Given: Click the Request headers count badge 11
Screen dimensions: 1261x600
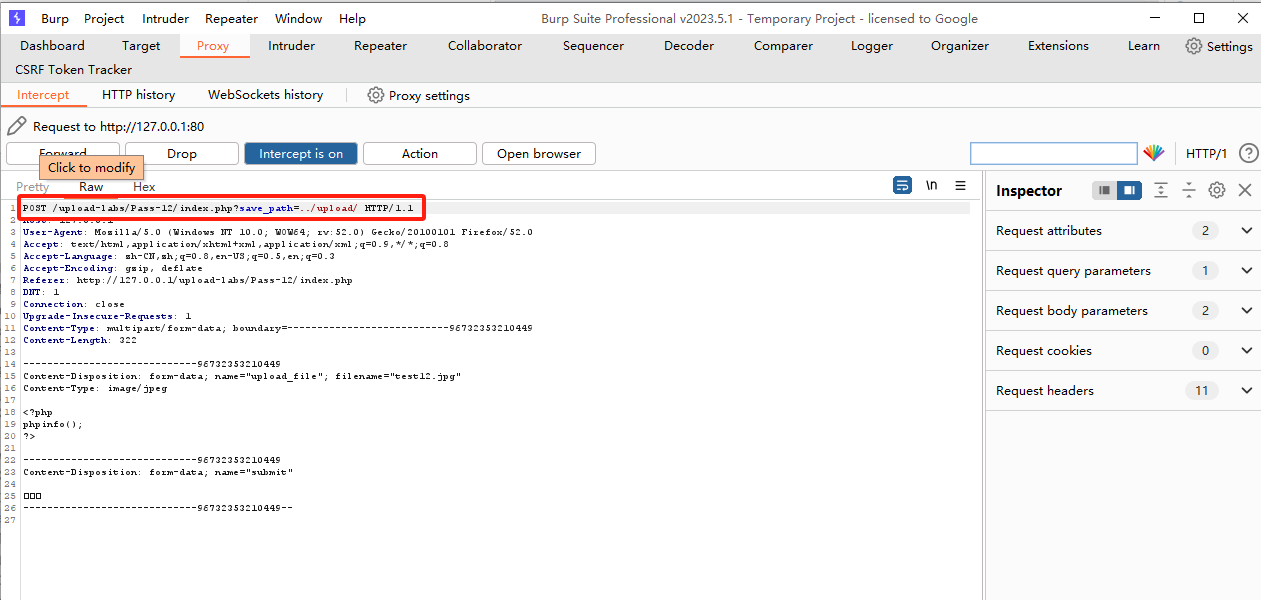Looking at the screenshot, I should pyautogui.click(x=1202, y=390).
